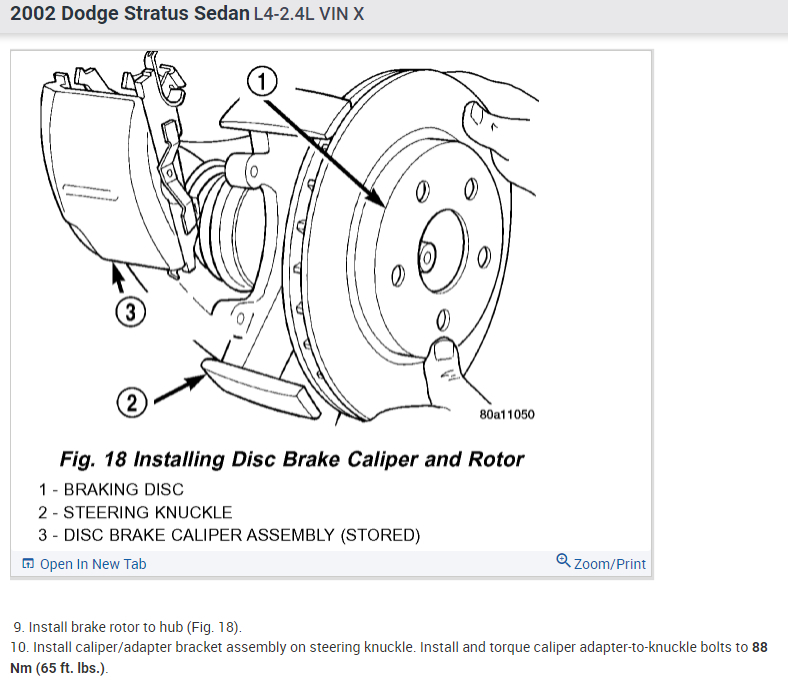Click callout circle number 2 in diagram

(132, 403)
